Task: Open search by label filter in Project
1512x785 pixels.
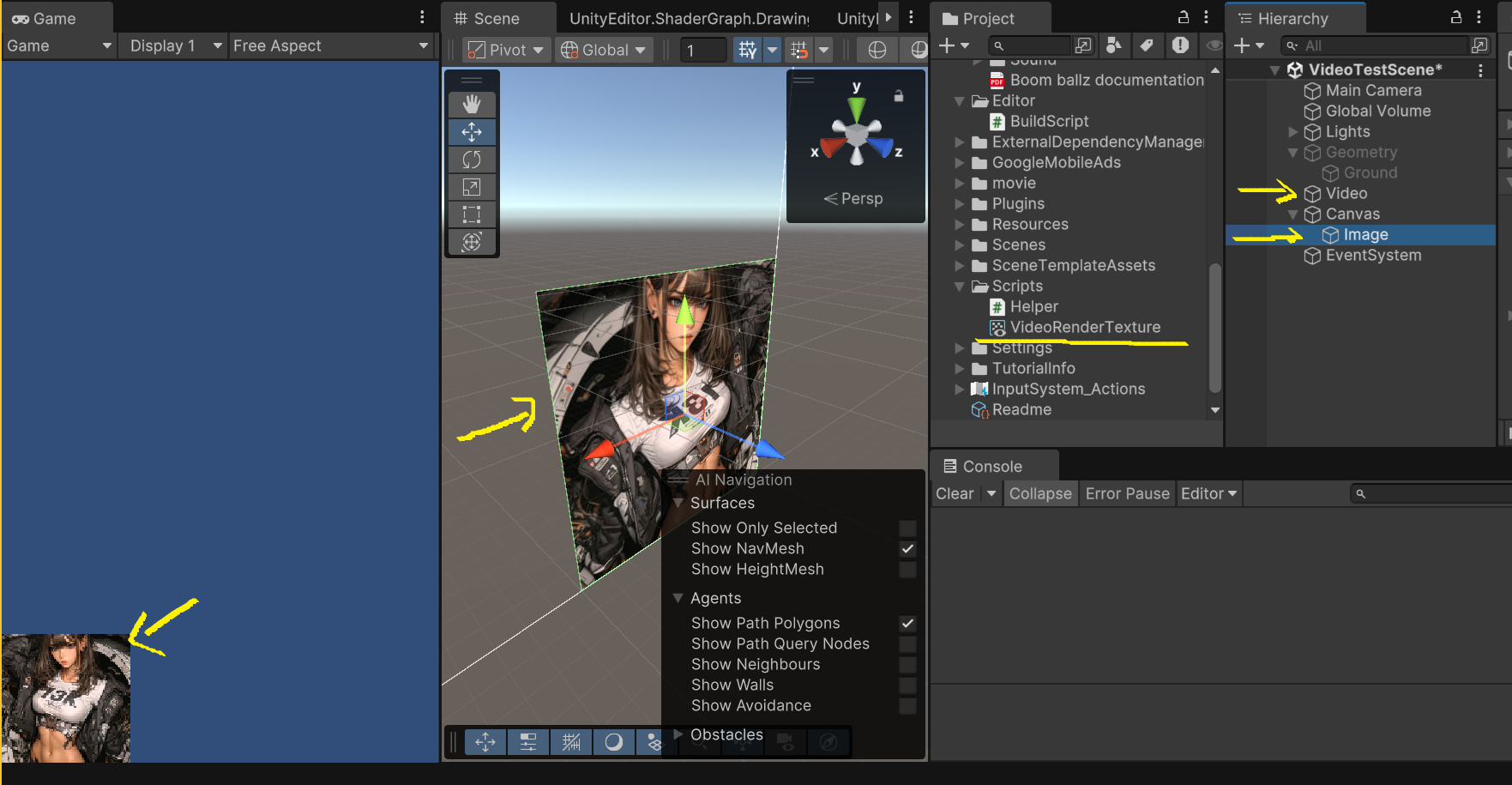Action: 1147,45
